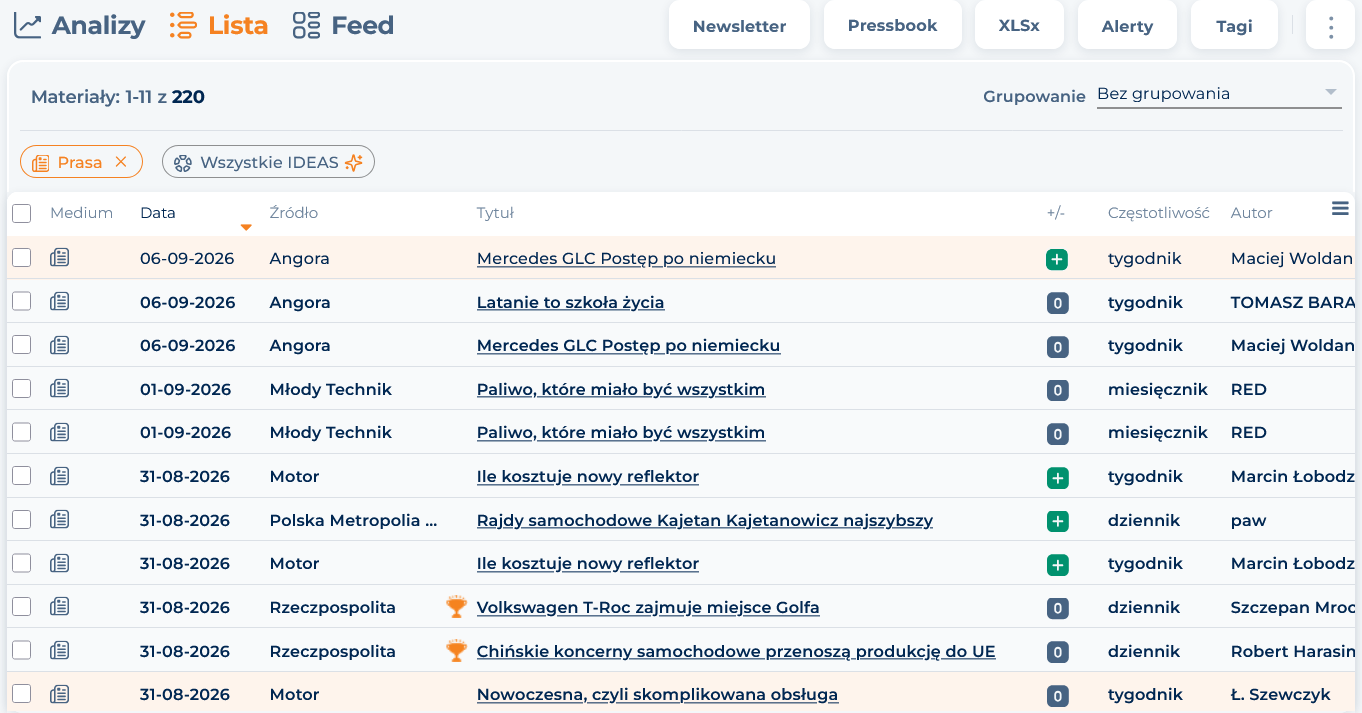Click neutral 0 badge in Chińskie koncerny row
This screenshot has width=1362, height=713.
pyautogui.click(x=1057, y=652)
